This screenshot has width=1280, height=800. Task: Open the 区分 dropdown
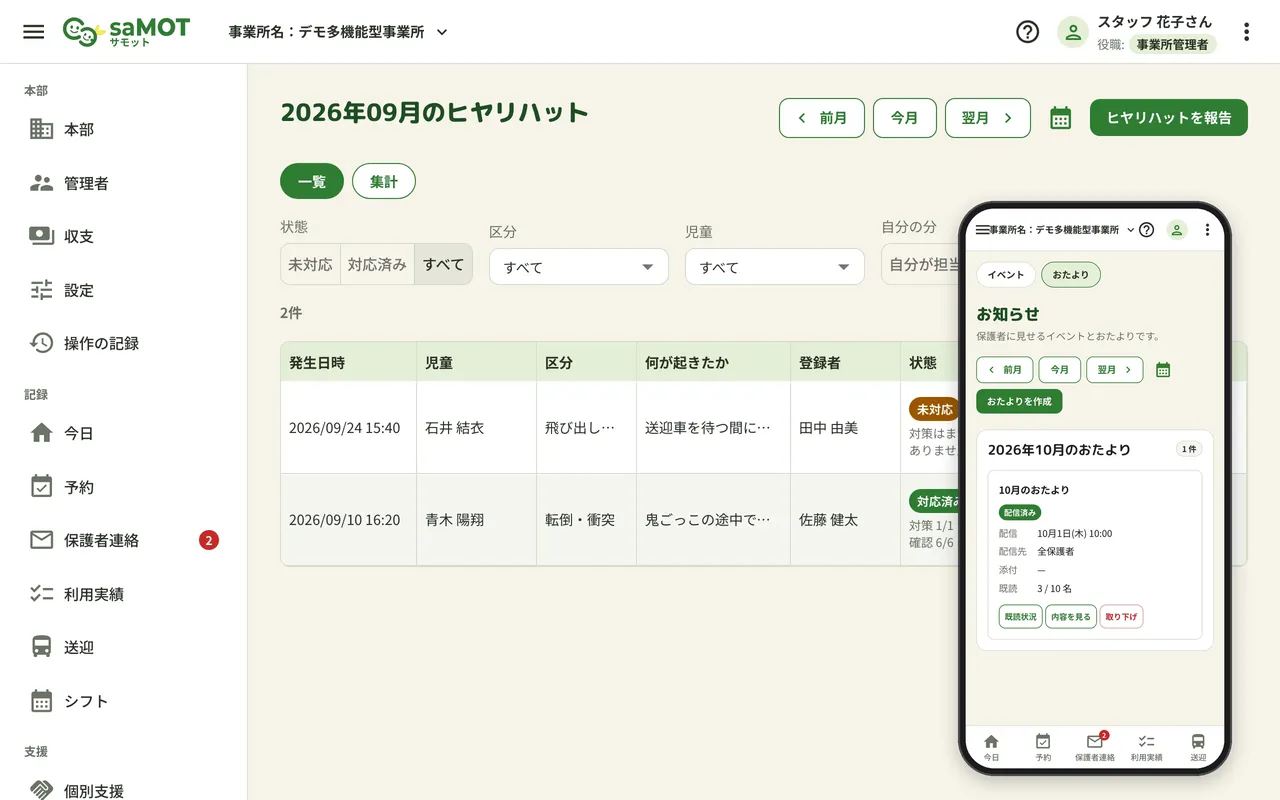579,267
